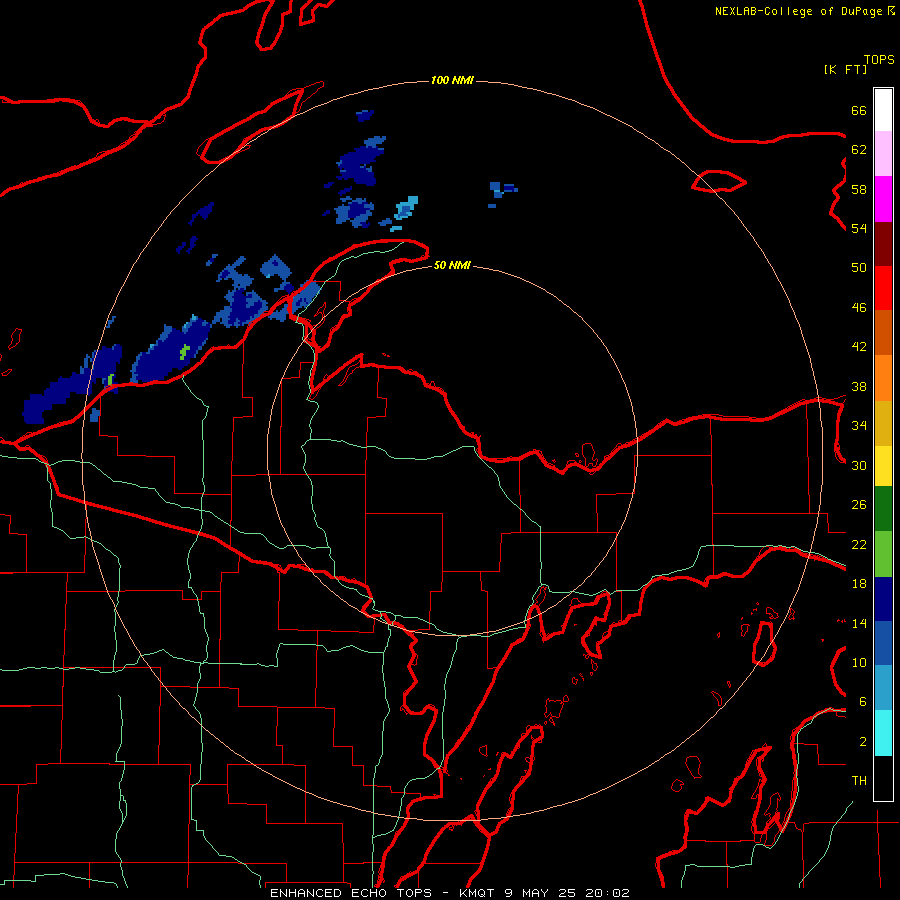
Task: Click the 26 legend value label
Action: (x=859, y=505)
